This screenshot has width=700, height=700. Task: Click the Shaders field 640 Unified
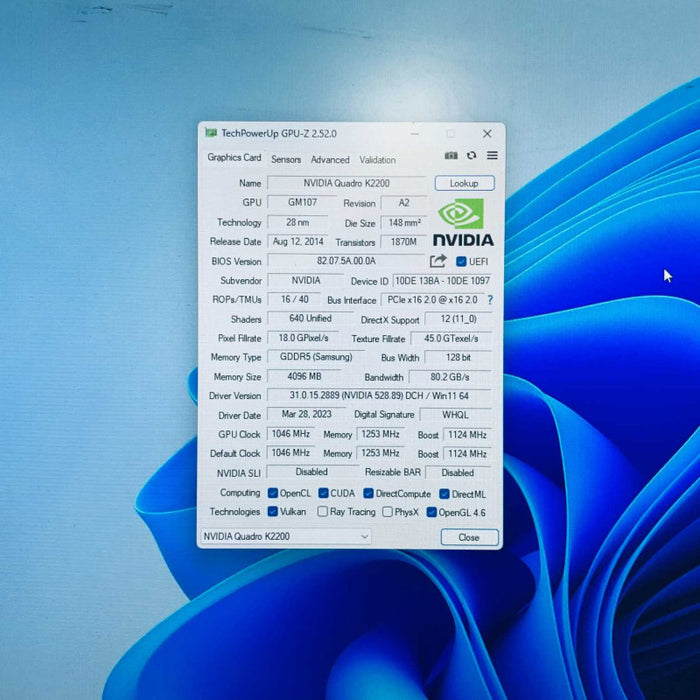tap(310, 318)
